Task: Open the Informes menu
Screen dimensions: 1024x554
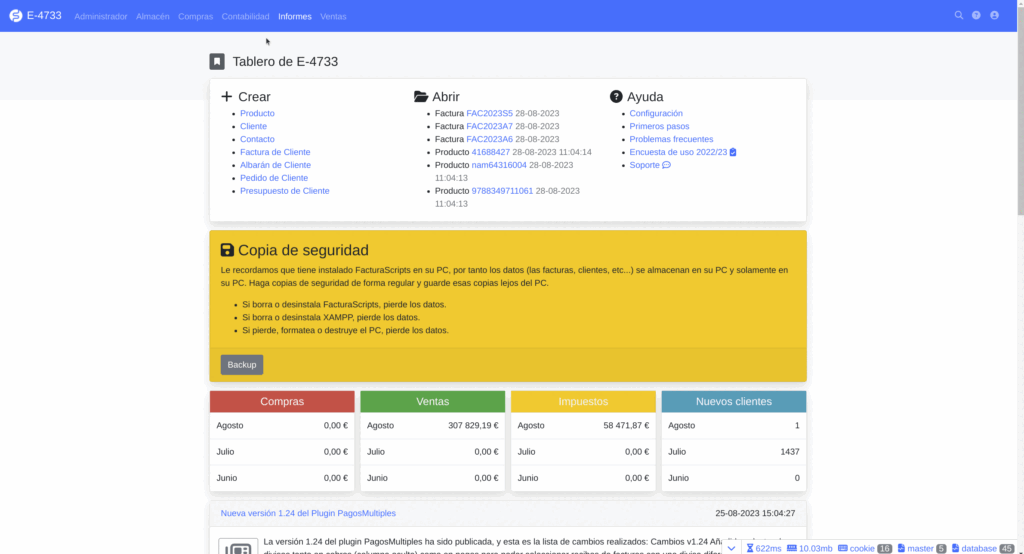Action: [295, 17]
